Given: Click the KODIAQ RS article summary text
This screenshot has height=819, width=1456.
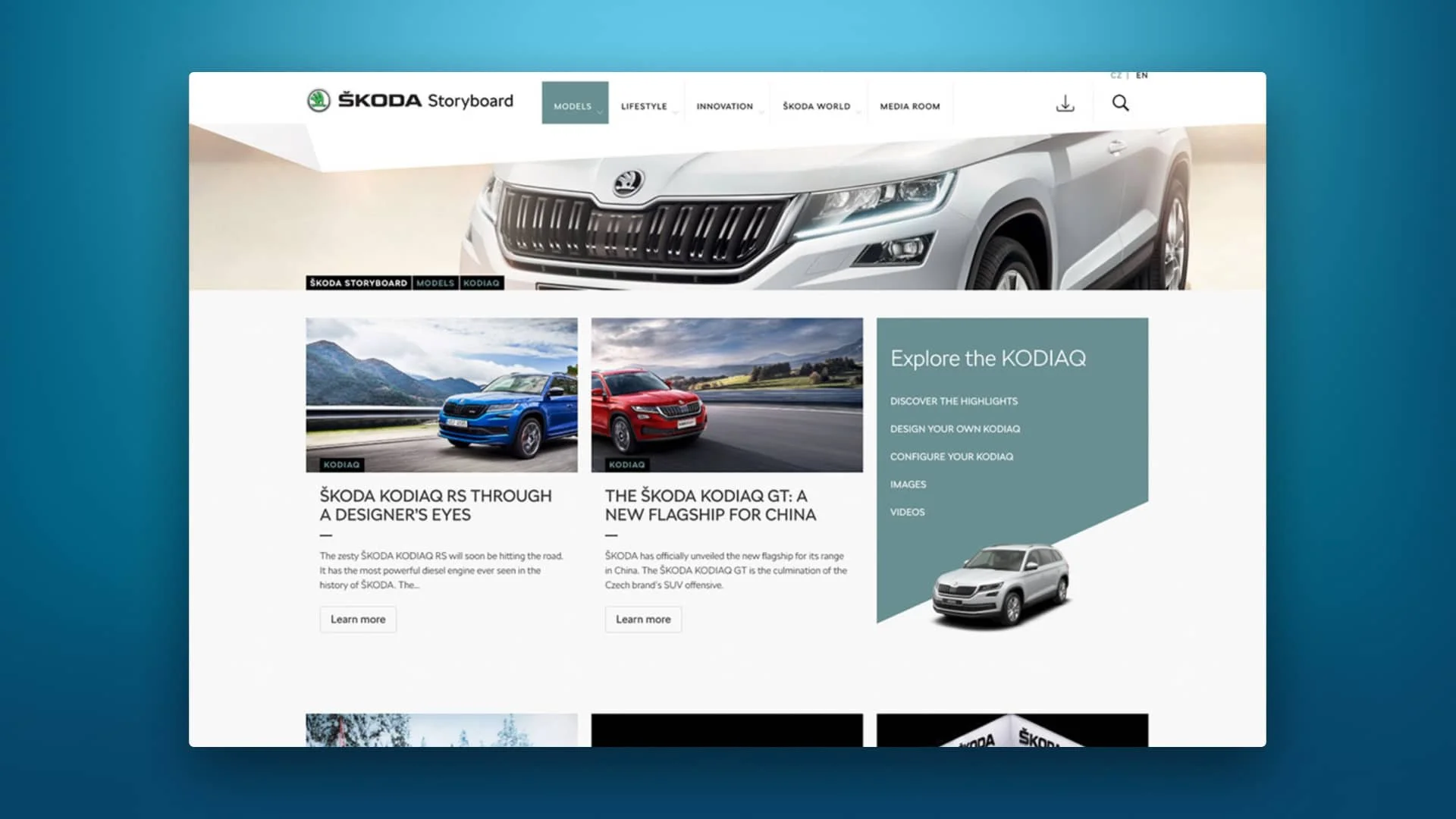Looking at the screenshot, I should click(x=441, y=570).
